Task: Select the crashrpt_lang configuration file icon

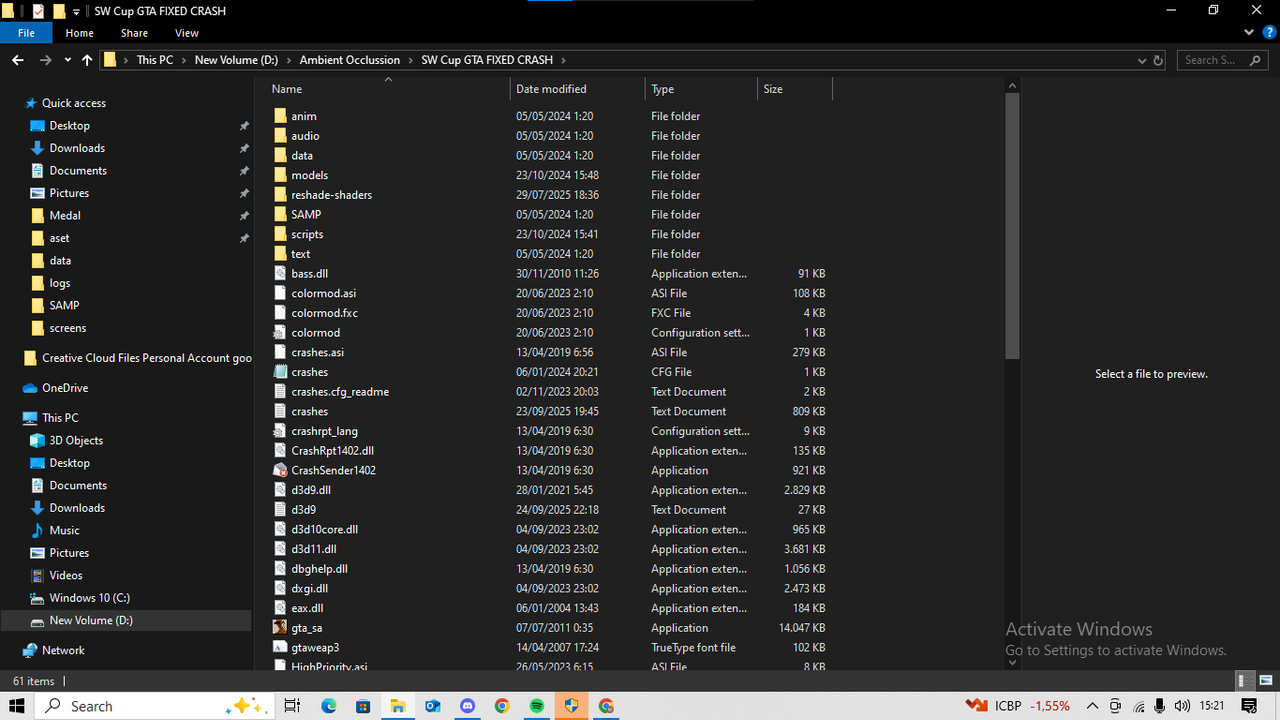Action: (280, 431)
